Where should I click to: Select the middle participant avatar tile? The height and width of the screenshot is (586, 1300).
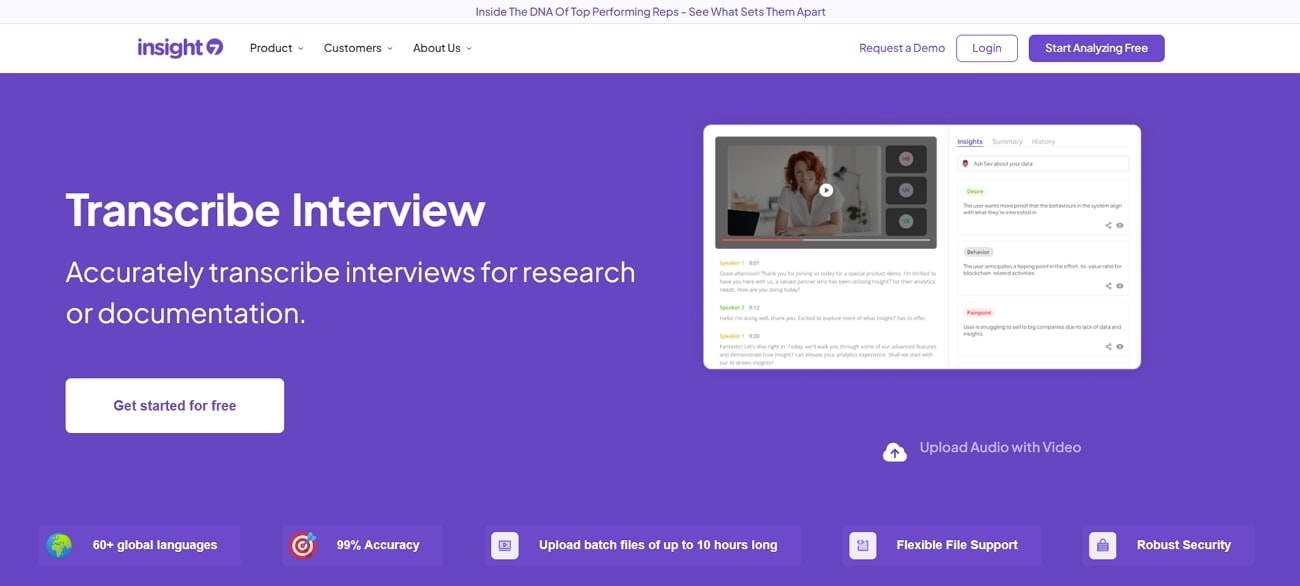point(906,190)
